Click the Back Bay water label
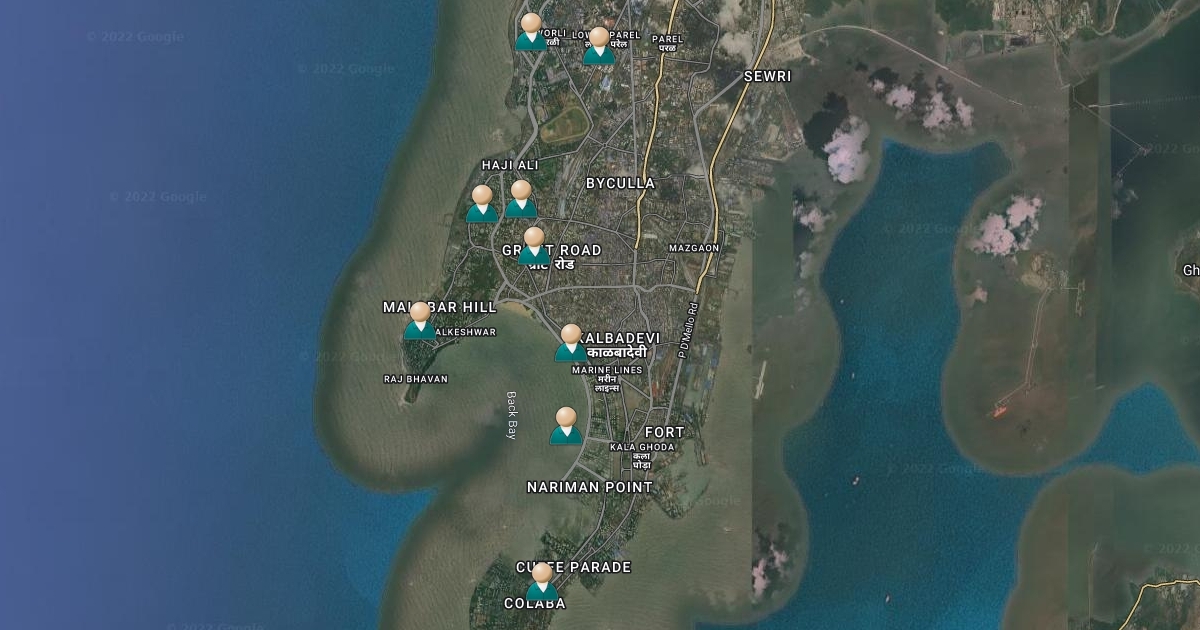This screenshot has width=1200, height=630. click(512, 415)
